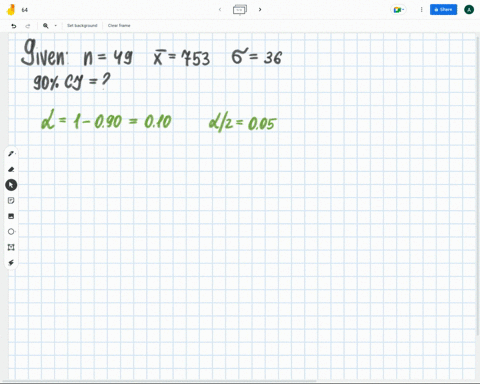The image size is (480, 384).
Task: Click green writing "α = 1 − 0.90 = 0.10"
Action: pyautogui.click(x=106, y=120)
